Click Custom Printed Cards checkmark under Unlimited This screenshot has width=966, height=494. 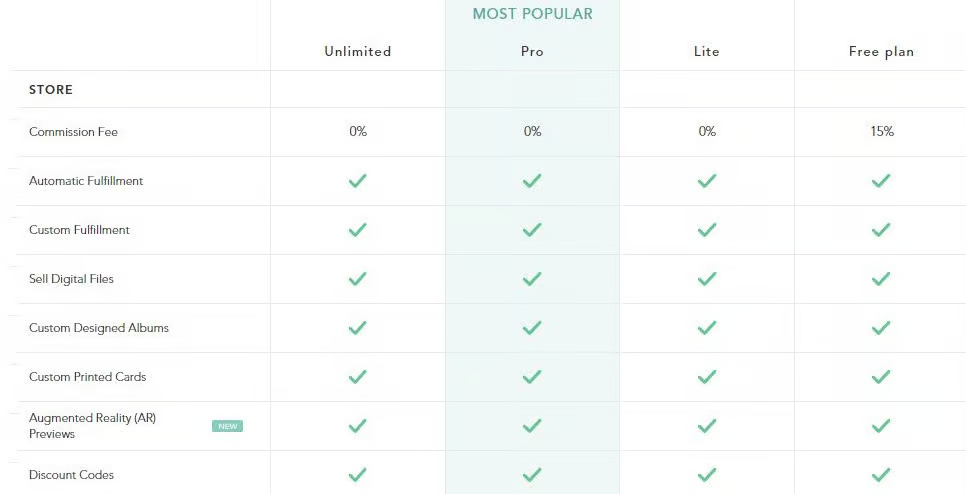357,377
